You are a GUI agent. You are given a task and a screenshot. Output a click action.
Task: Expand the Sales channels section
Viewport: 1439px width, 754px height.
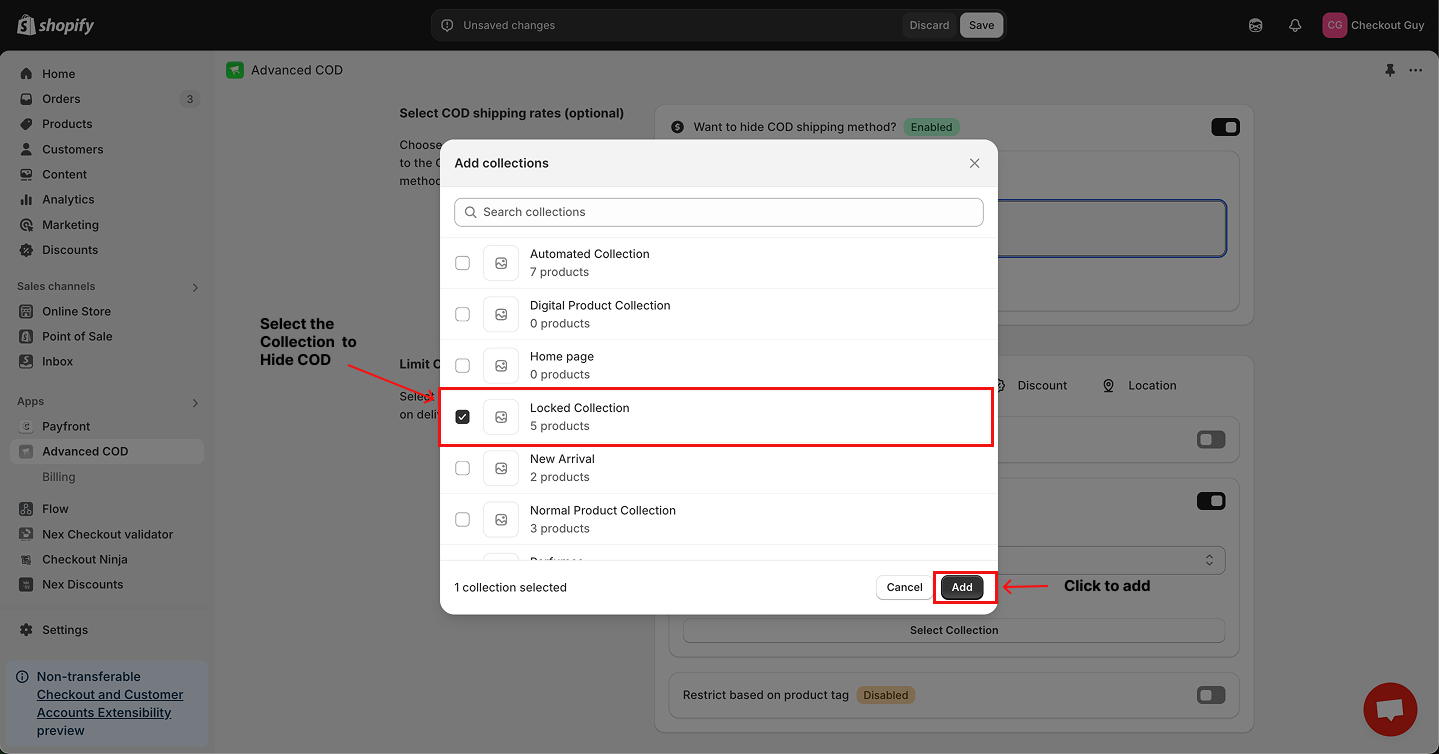click(195, 287)
